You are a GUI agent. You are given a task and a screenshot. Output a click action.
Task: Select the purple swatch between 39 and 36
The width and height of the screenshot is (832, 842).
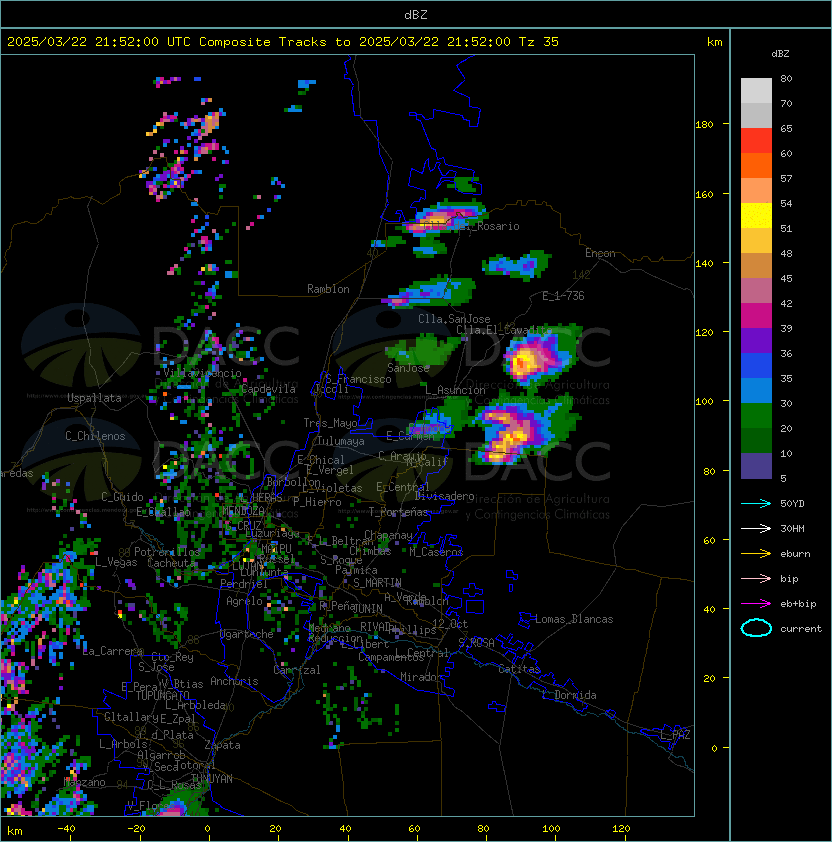(756, 341)
